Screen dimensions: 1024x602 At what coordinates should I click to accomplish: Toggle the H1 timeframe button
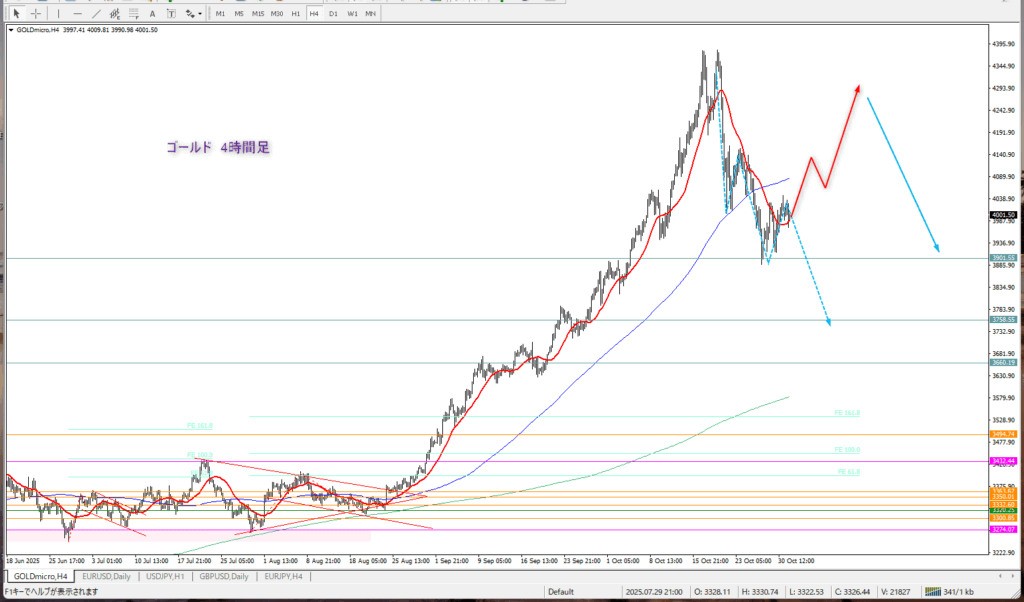(296, 14)
